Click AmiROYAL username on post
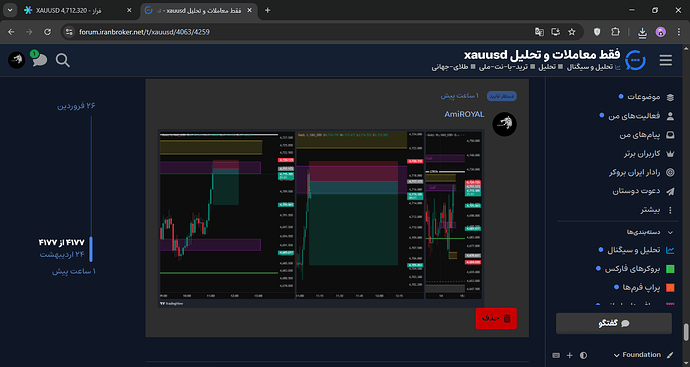690x367 pixels. (464, 114)
